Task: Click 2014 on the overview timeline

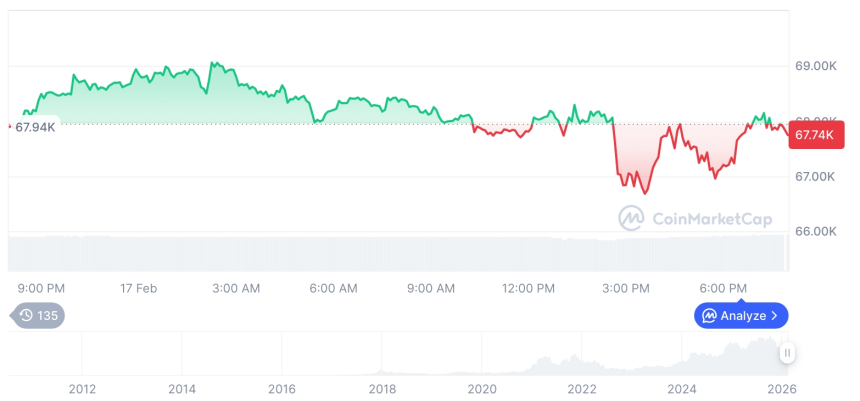Action: (x=182, y=388)
